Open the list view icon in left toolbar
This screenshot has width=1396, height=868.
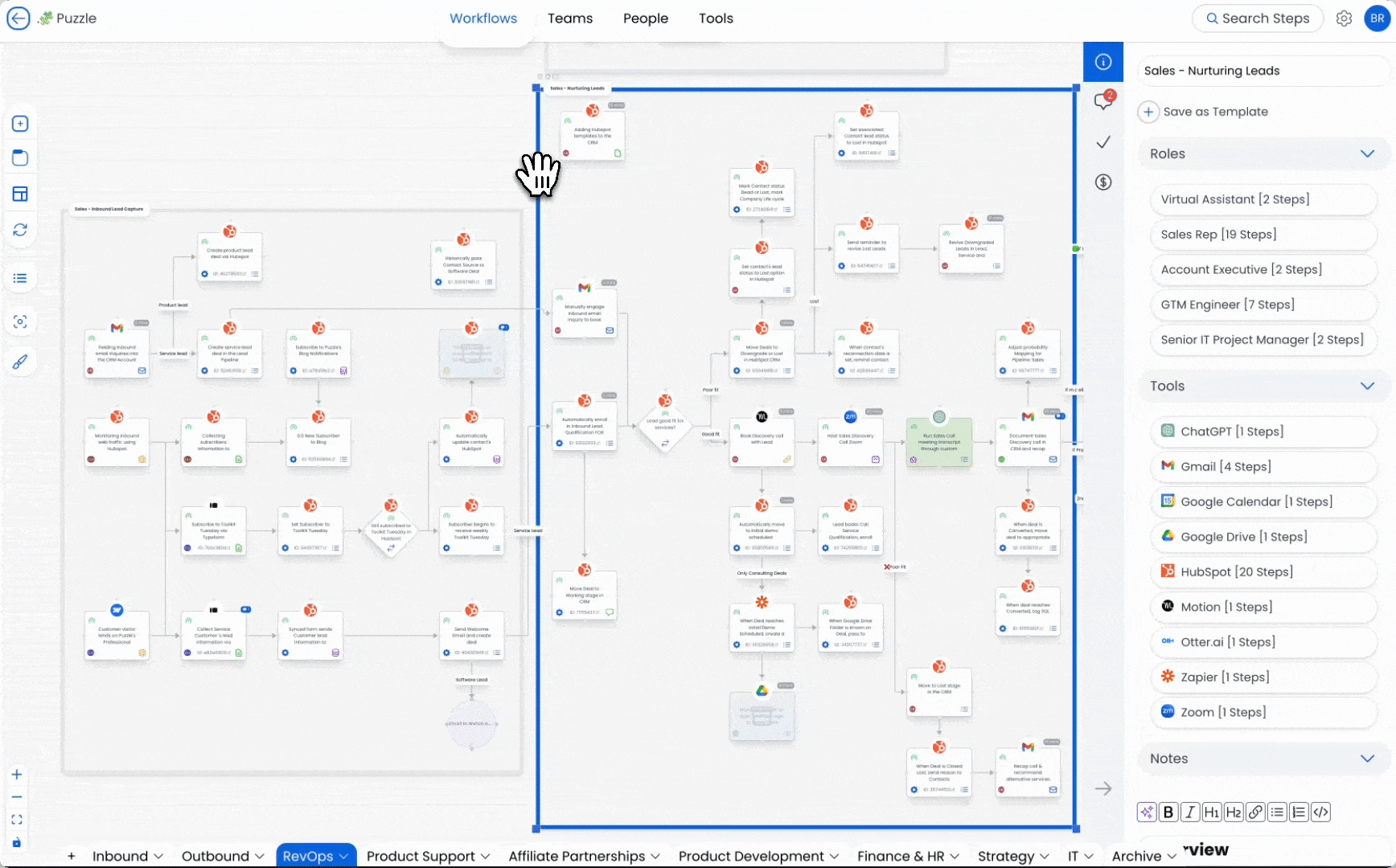[20, 277]
